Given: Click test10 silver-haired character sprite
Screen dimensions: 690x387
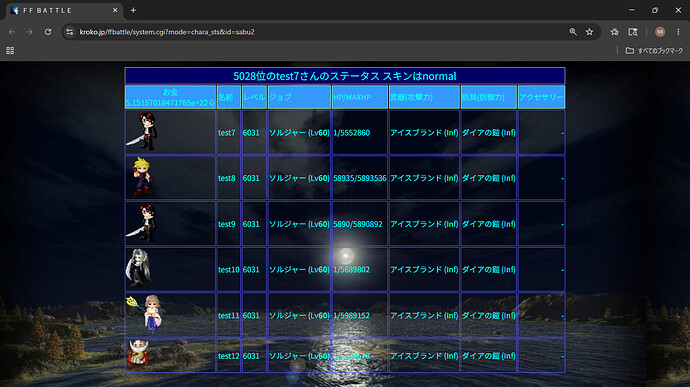Looking at the screenshot, I should pyautogui.click(x=138, y=268).
